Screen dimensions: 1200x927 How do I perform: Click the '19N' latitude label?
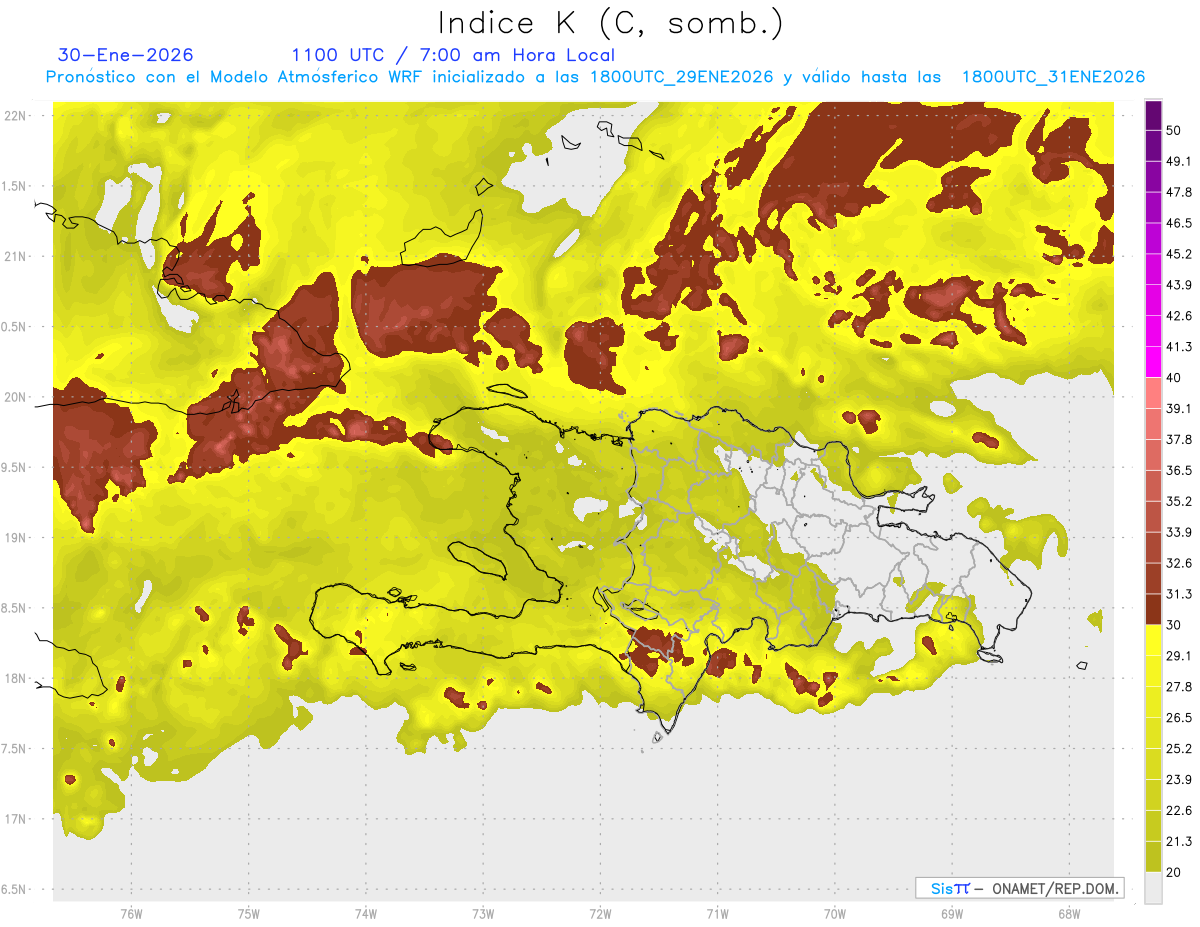[17, 537]
